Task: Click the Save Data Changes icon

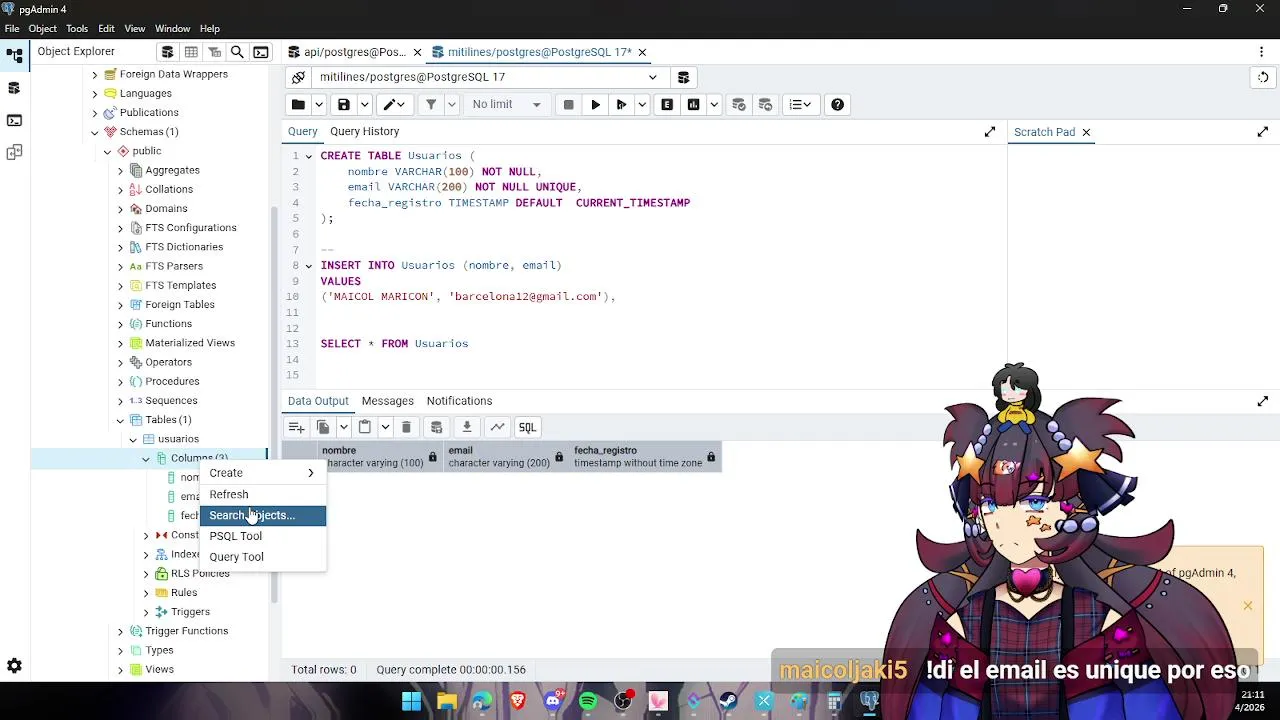Action: (436, 427)
